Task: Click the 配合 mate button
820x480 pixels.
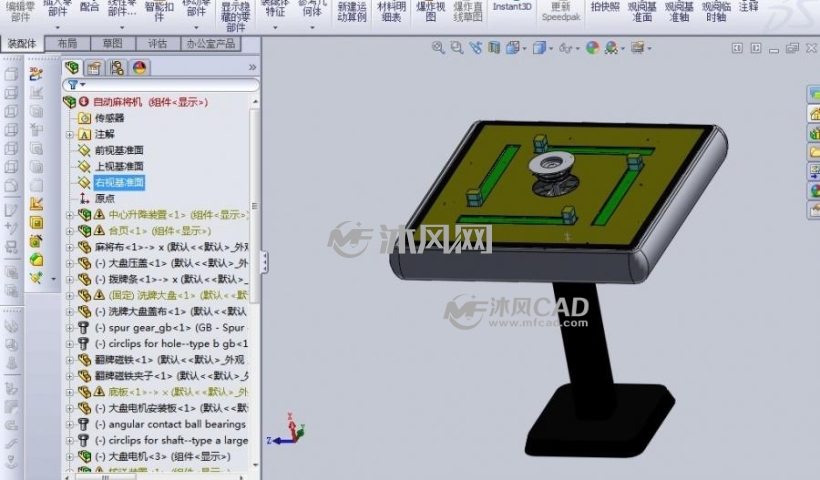Action: tap(90, 7)
